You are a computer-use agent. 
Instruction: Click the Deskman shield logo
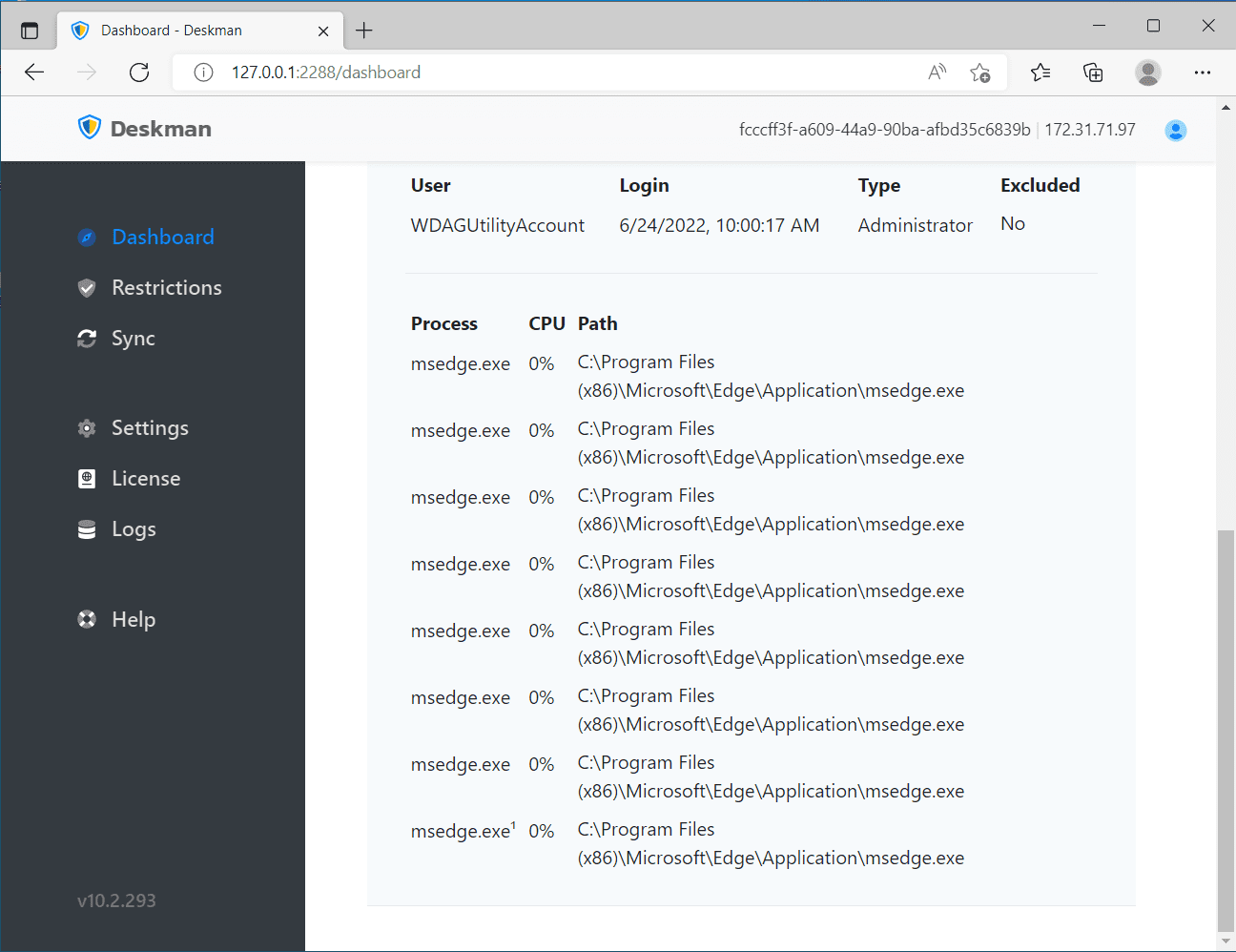(x=90, y=128)
